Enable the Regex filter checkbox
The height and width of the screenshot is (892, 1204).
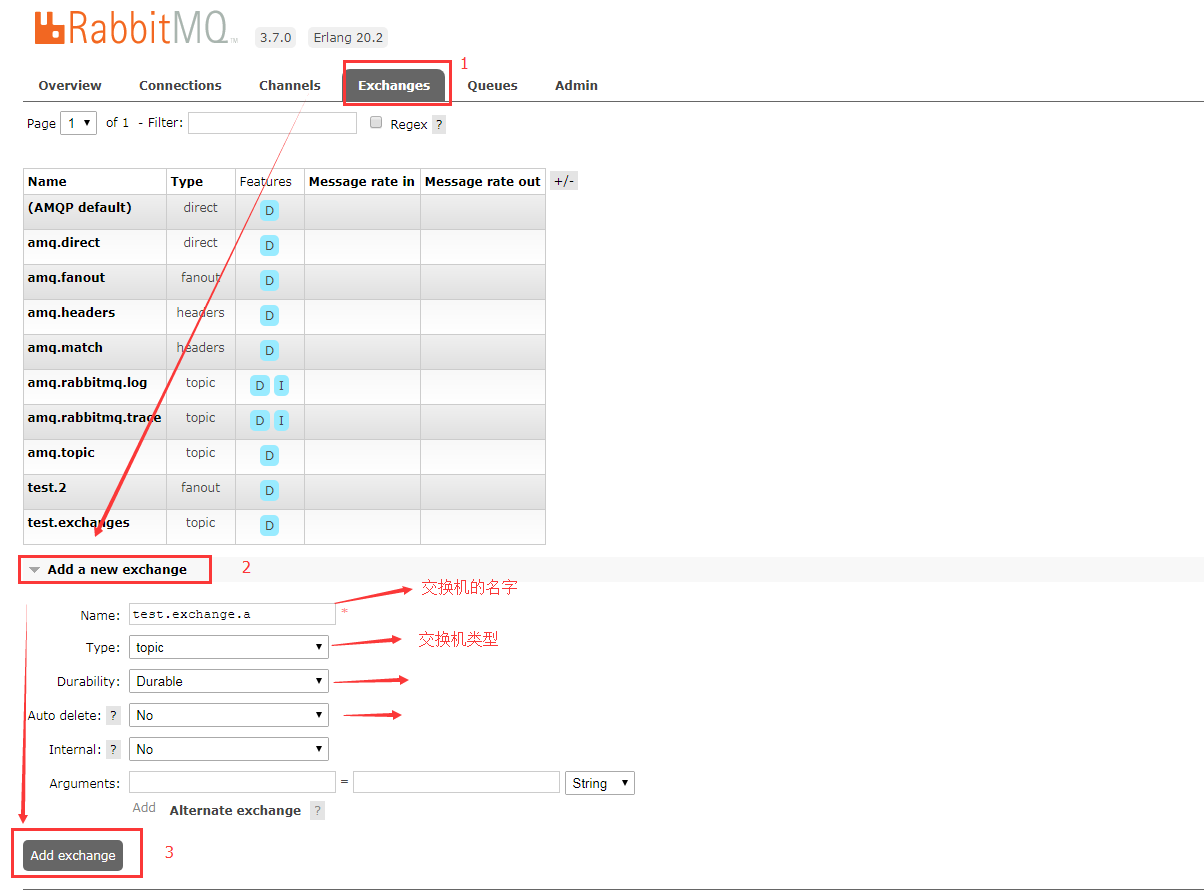point(376,122)
